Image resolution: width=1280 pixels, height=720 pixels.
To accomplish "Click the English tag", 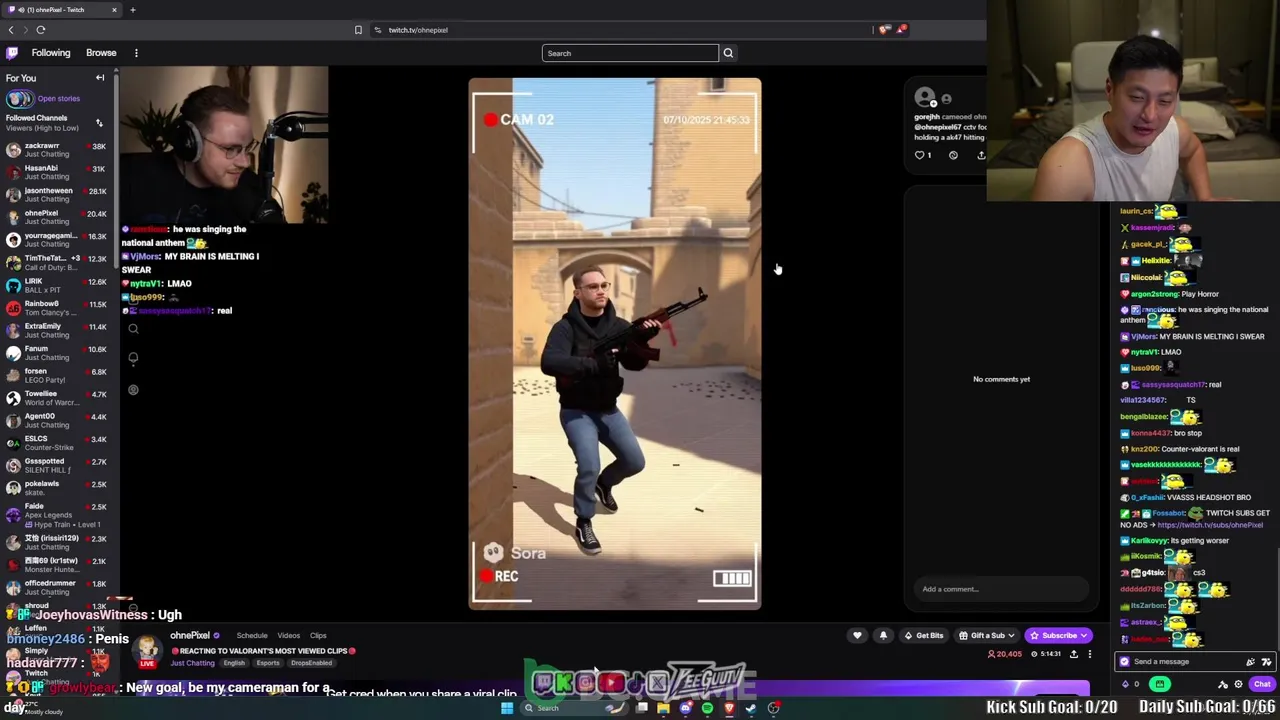I will (x=234, y=663).
